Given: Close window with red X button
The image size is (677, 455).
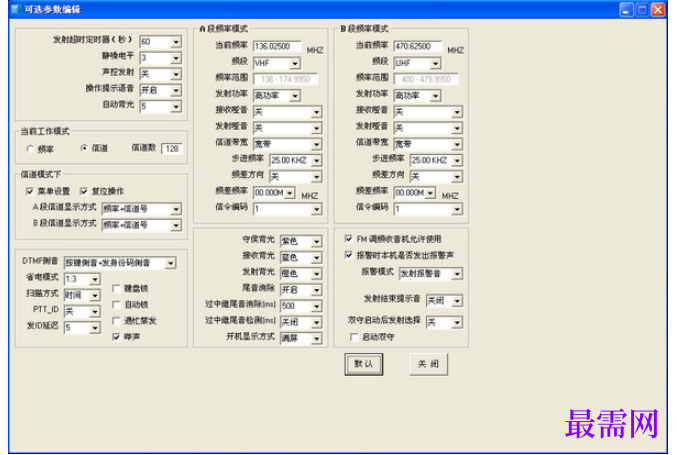Looking at the screenshot, I should 658,9.
